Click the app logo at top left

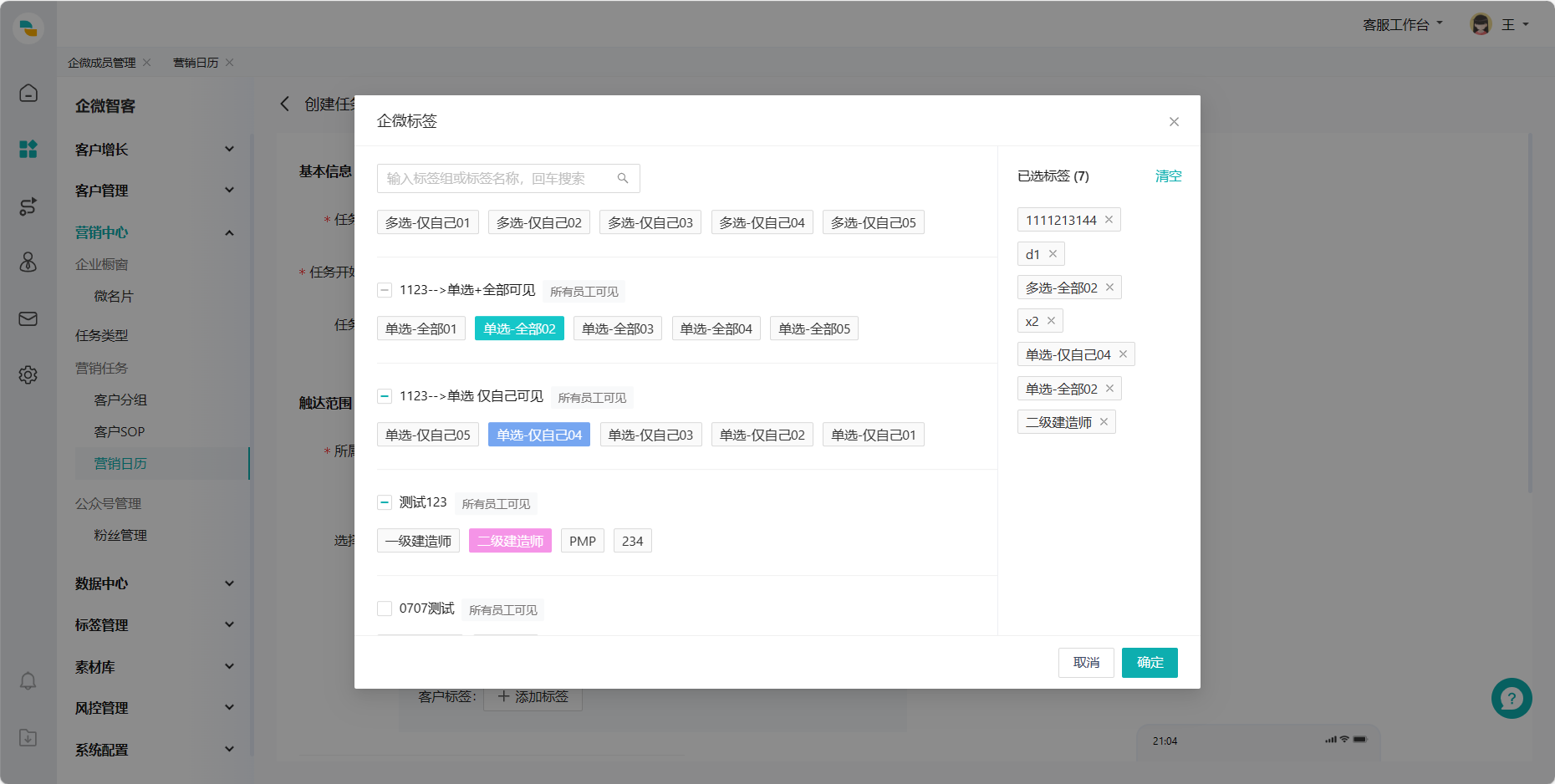[x=28, y=28]
